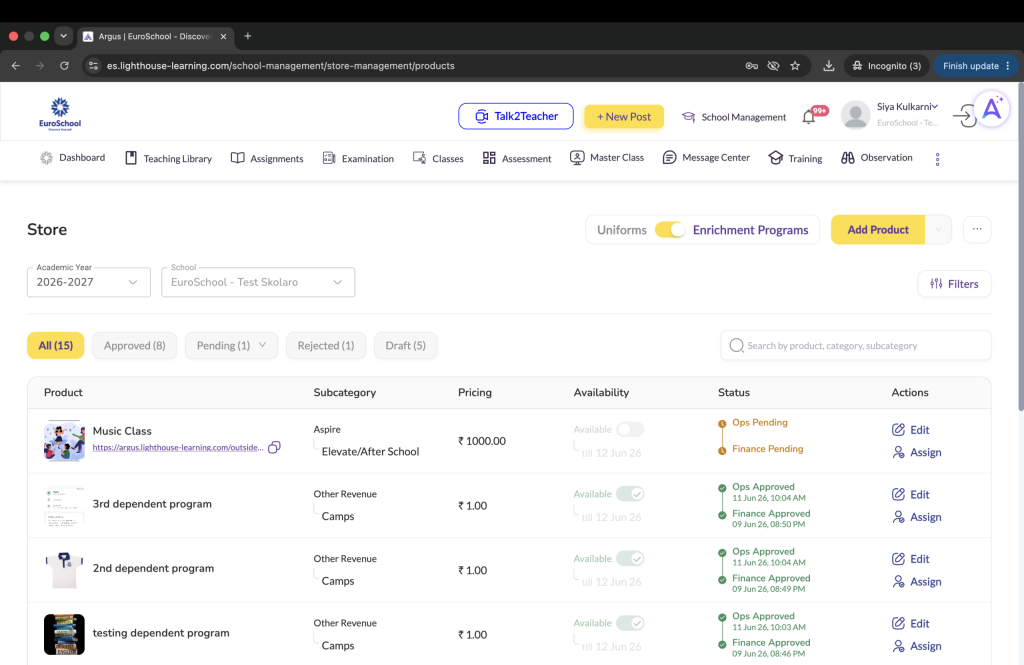Open the store more options ellipsis button

pyautogui.click(x=977, y=229)
